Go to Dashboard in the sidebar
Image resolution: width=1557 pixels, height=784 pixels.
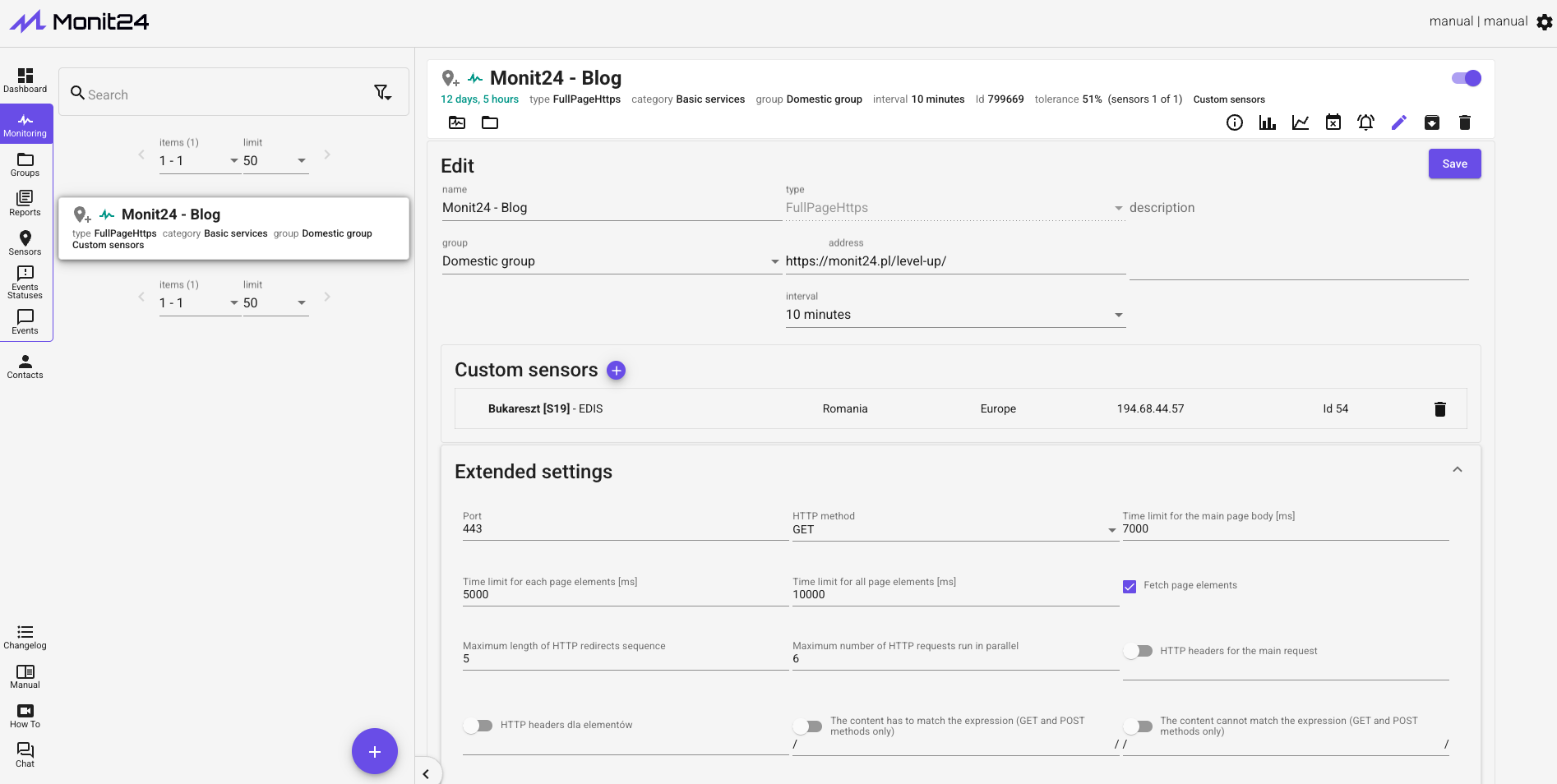[25, 81]
